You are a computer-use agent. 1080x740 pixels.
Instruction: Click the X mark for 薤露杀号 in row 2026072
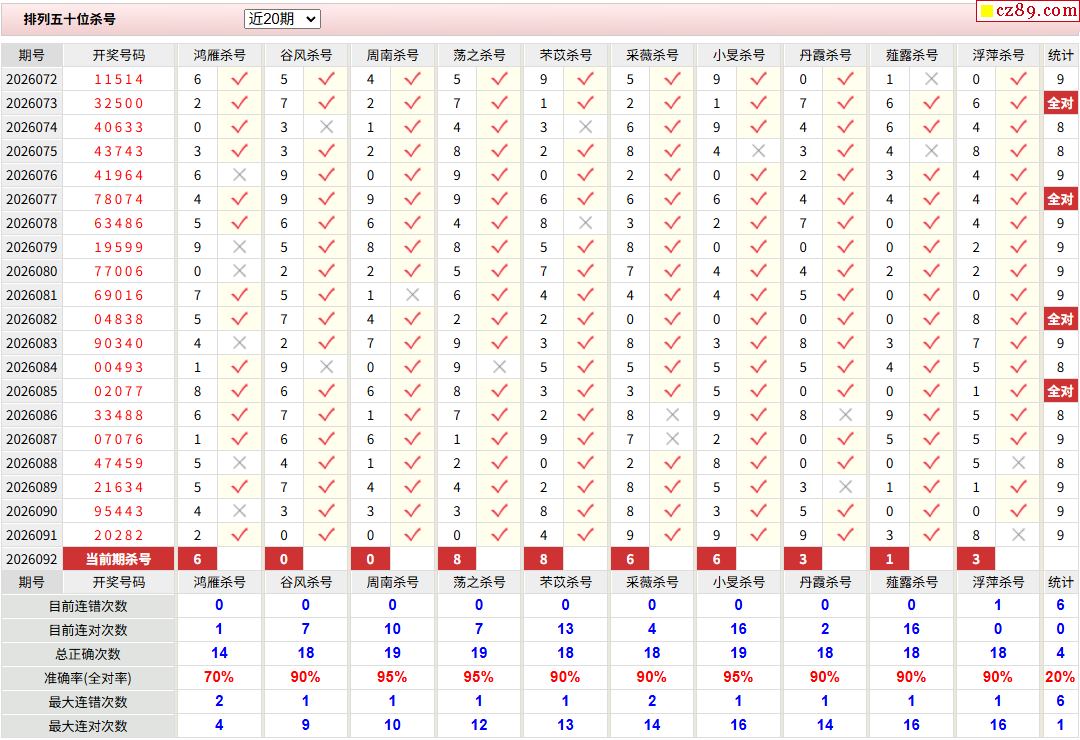click(931, 79)
